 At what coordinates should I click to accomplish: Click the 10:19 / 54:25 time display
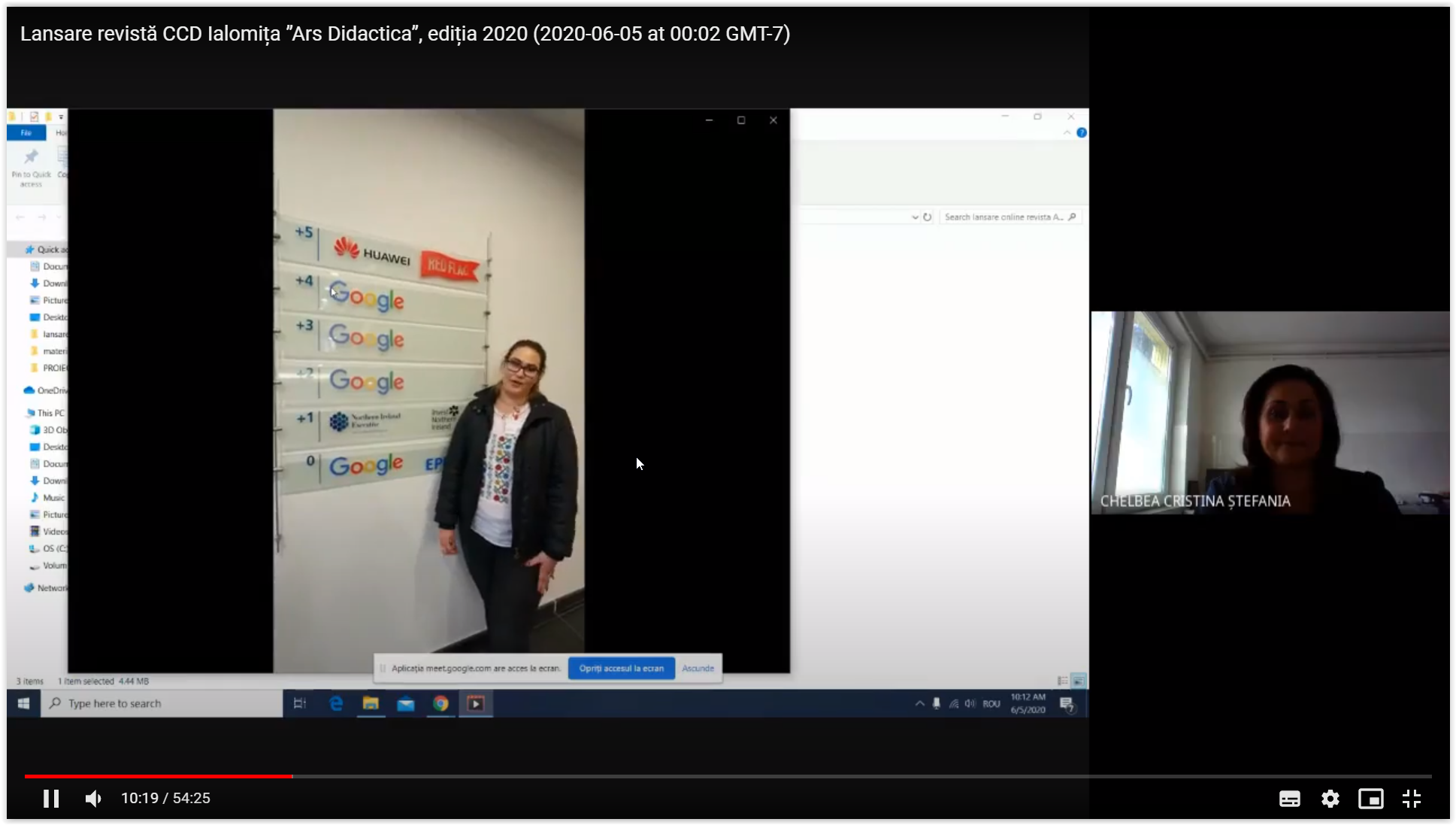165,798
